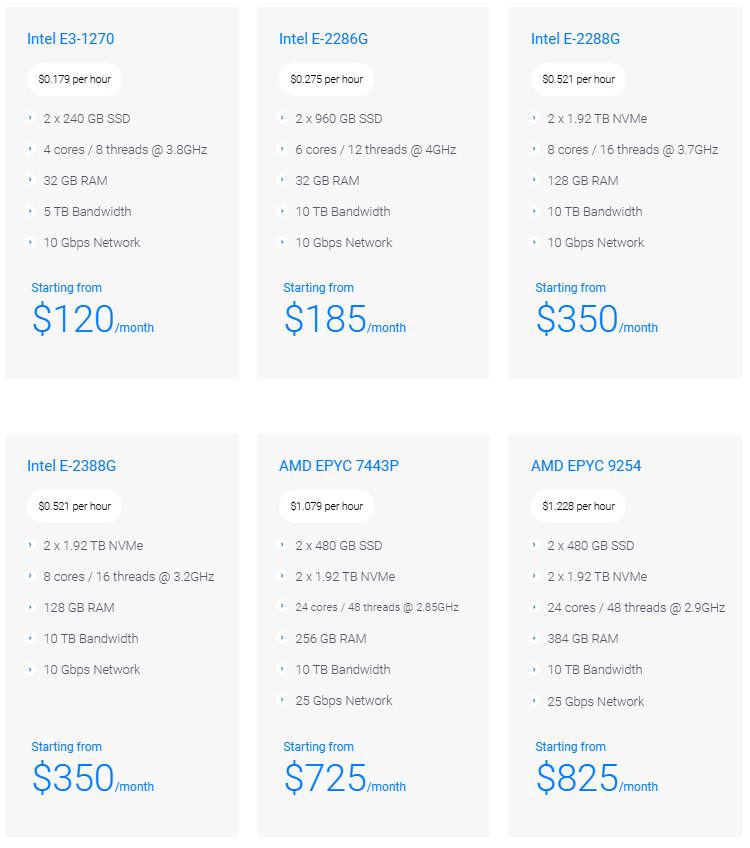This screenshot has width=750, height=848.
Task: Click the $120/month price
Action: coord(92,319)
